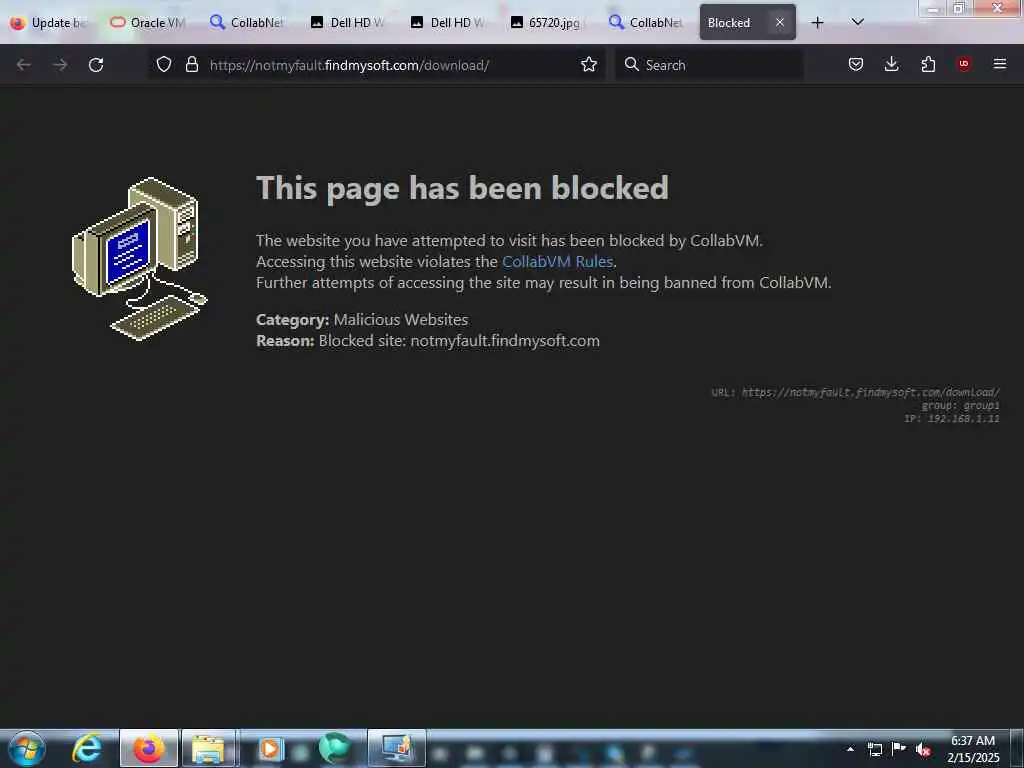This screenshot has height=768, width=1024.
Task: Switch to the Oracle VM tab
Action: click(149, 23)
